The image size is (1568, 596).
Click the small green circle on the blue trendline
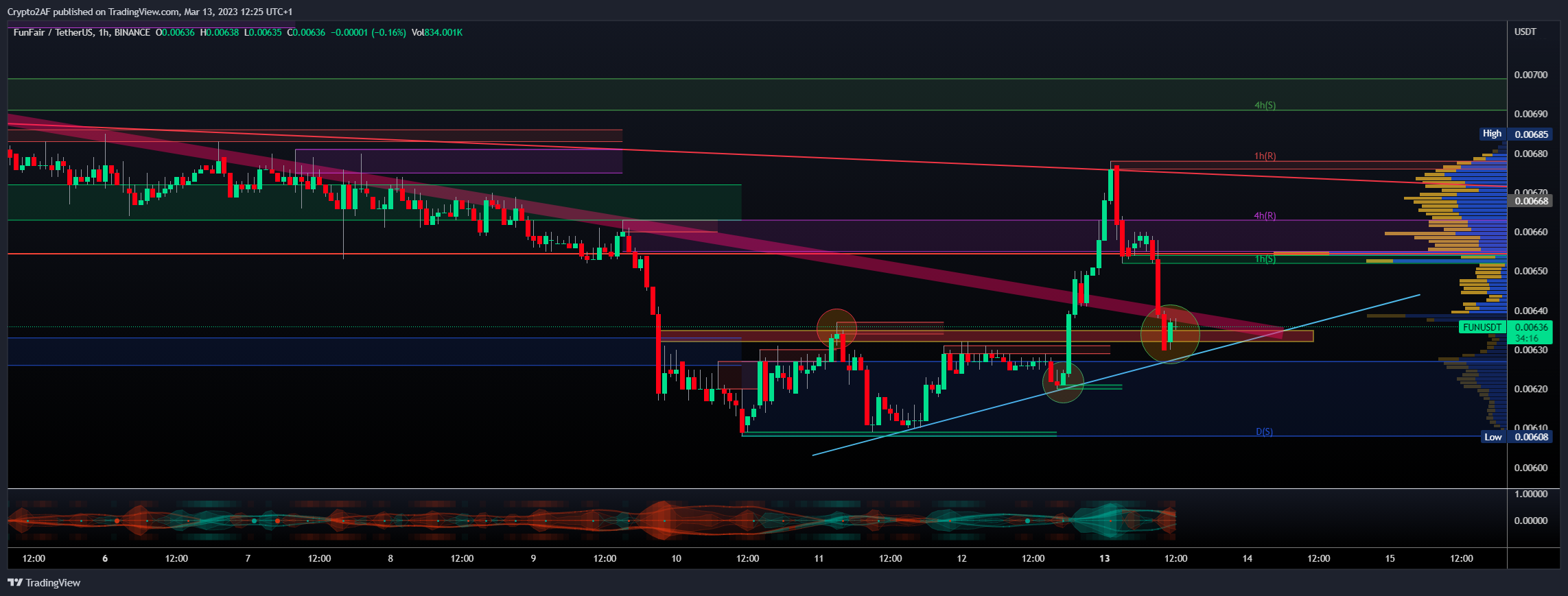pyautogui.click(x=1063, y=382)
